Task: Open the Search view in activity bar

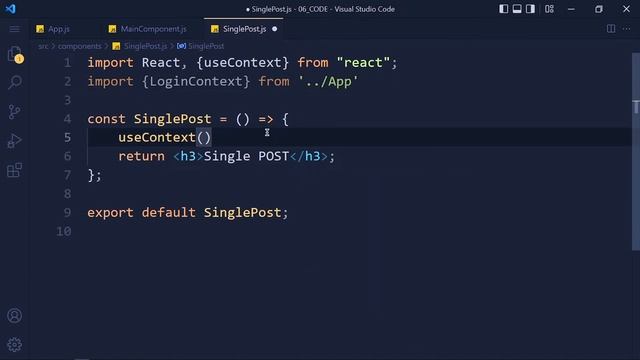Action: click(15, 82)
